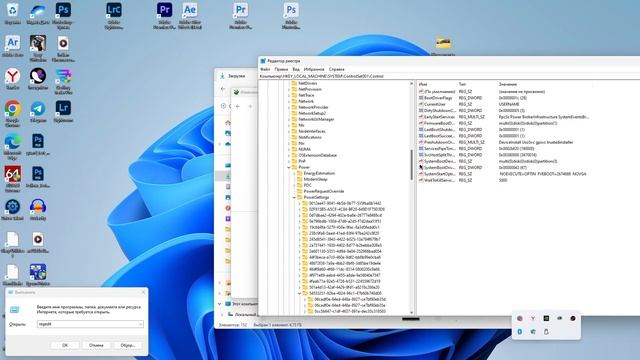Viewport: 640px width, 360px height.
Task: Expand the EnergyEstimation key
Action: coord(294,173)
